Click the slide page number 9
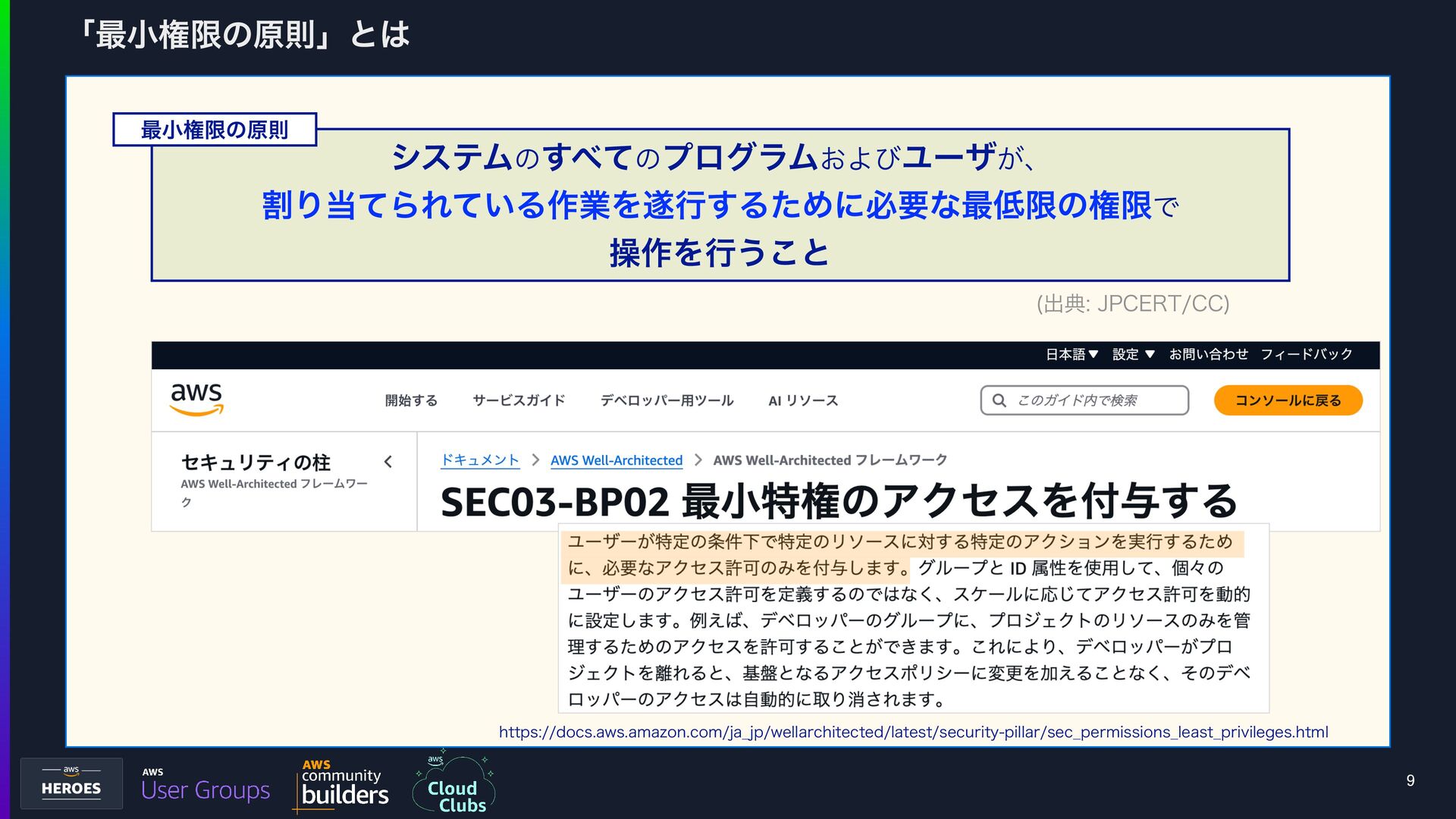The image size is (1456, 819). point(1410,781)
